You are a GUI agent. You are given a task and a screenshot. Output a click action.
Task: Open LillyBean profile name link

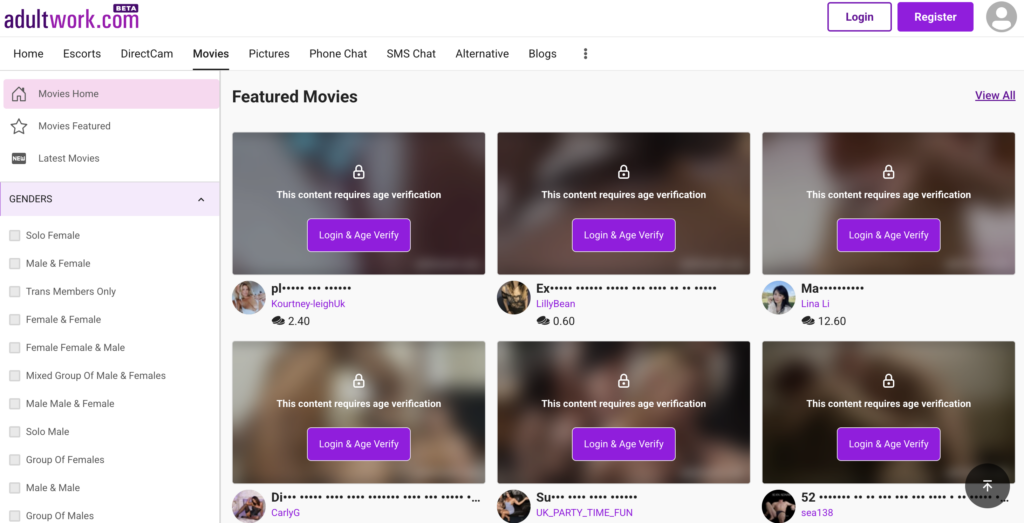click(x=556, y=304)
